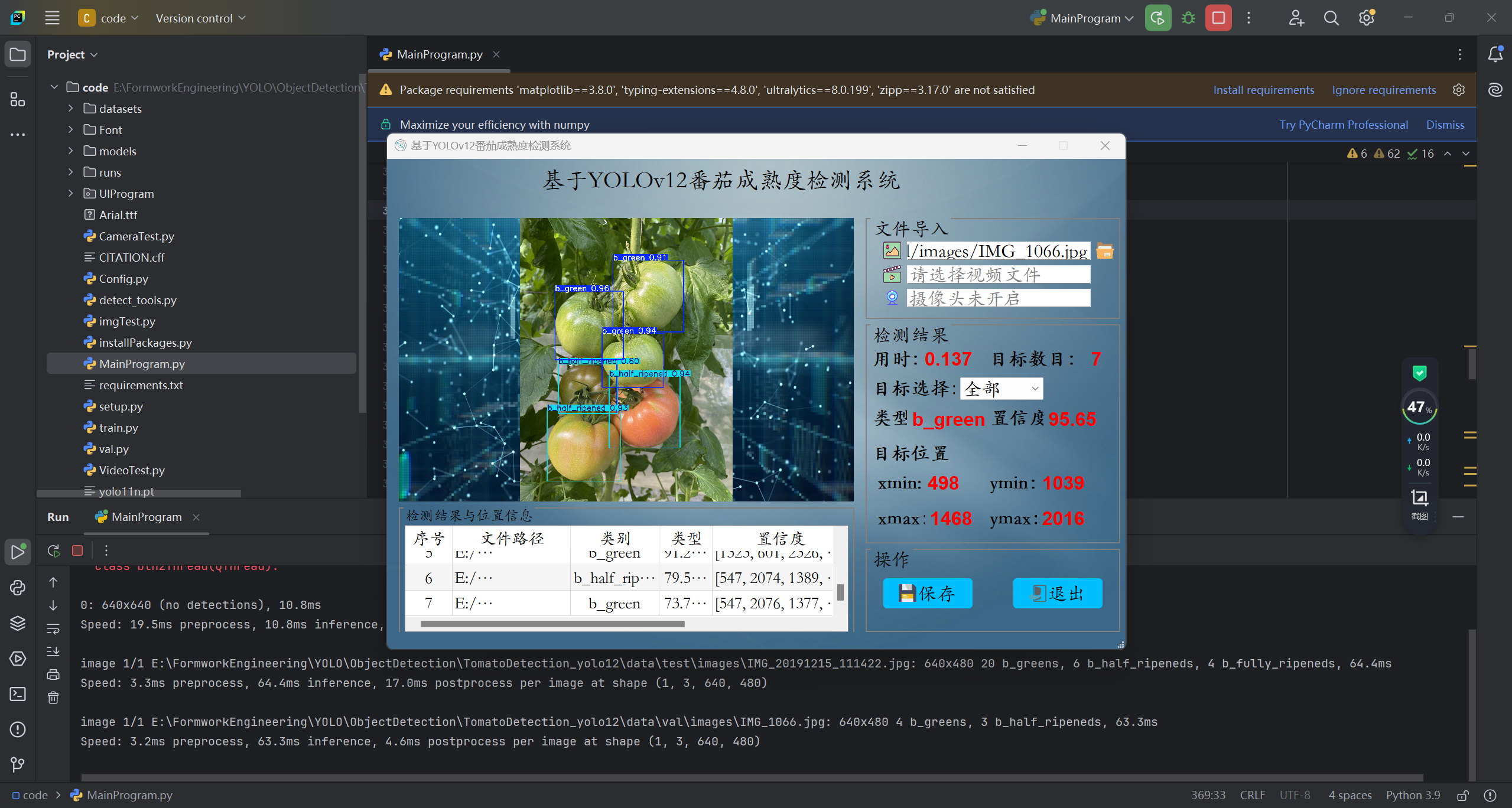1512x808 pixels.
Task: Toggle the Project tool window folder icon
Action: 18,55
